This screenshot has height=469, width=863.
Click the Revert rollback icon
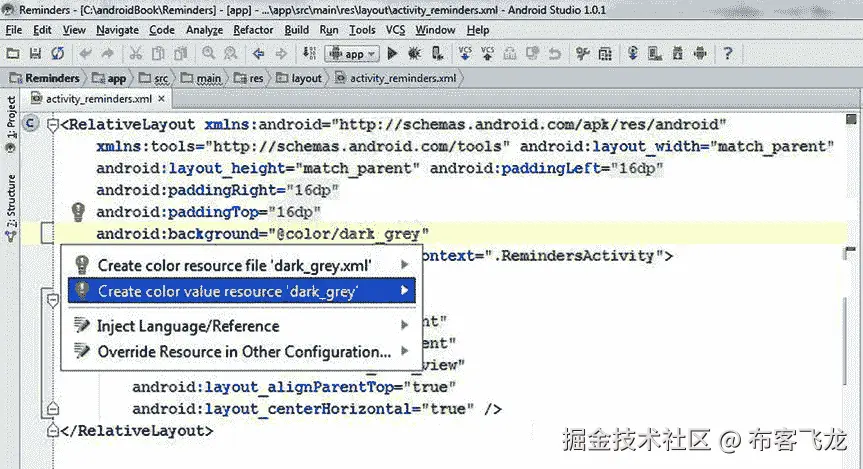pyautogui.click(x=555, y=53)
